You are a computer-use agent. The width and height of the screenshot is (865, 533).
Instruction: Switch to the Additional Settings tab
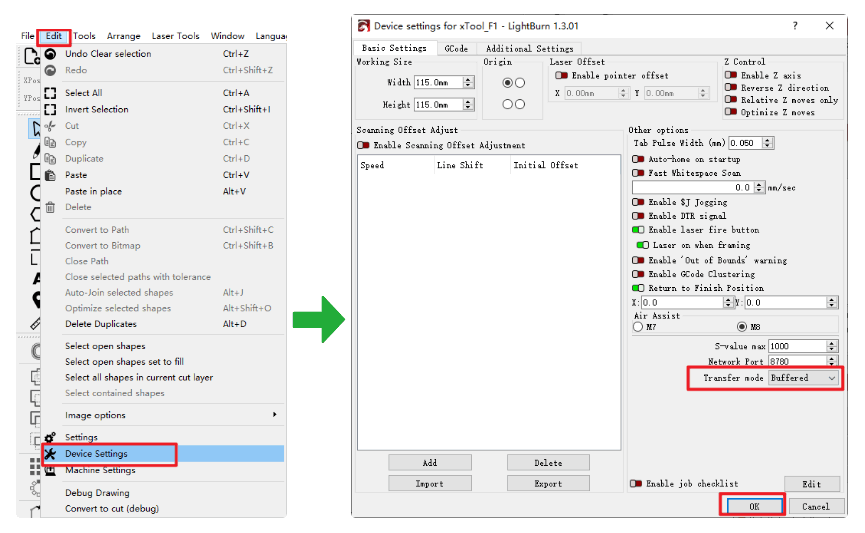click(530, 49)
